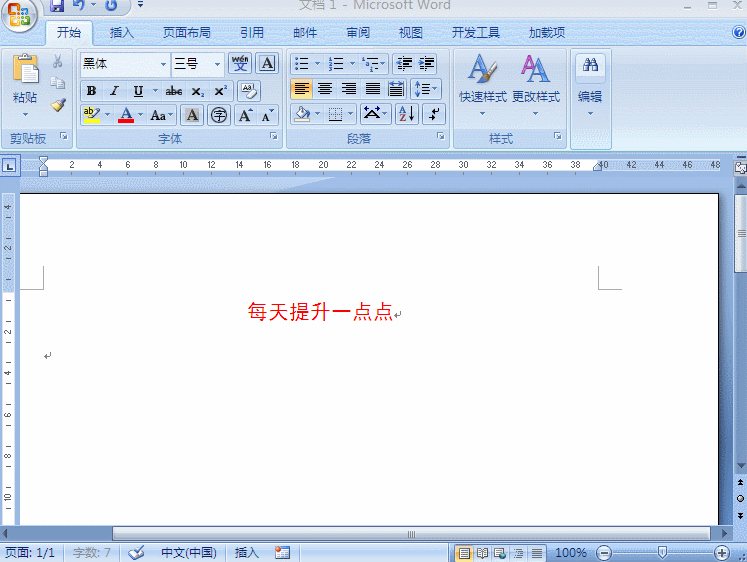Open the numbering list dropdown arrow
The width and height of the screenshot is (747, 562).
coord(352,63)
